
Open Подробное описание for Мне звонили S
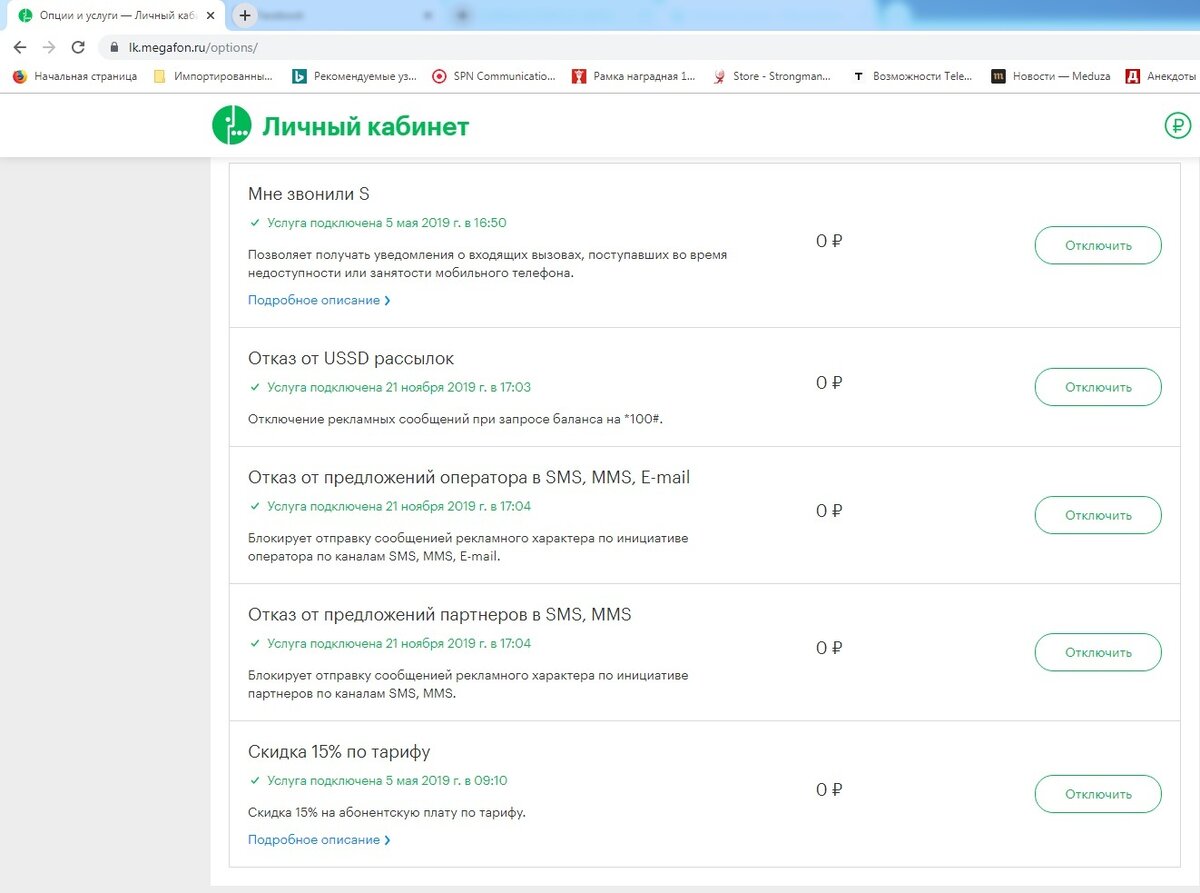[x=319, y=300]
